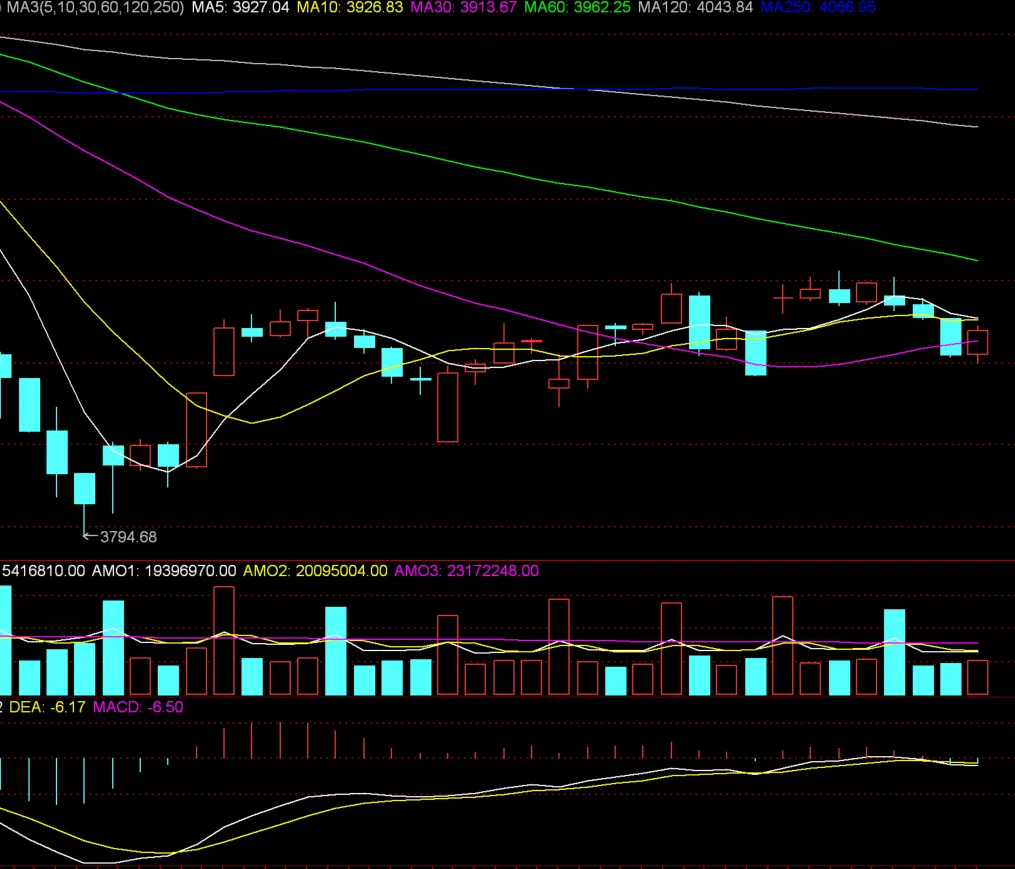Viewport: 1015px width, 869px height.
Task: Click the DEA: -6.17 label
Action: point(47,706)
